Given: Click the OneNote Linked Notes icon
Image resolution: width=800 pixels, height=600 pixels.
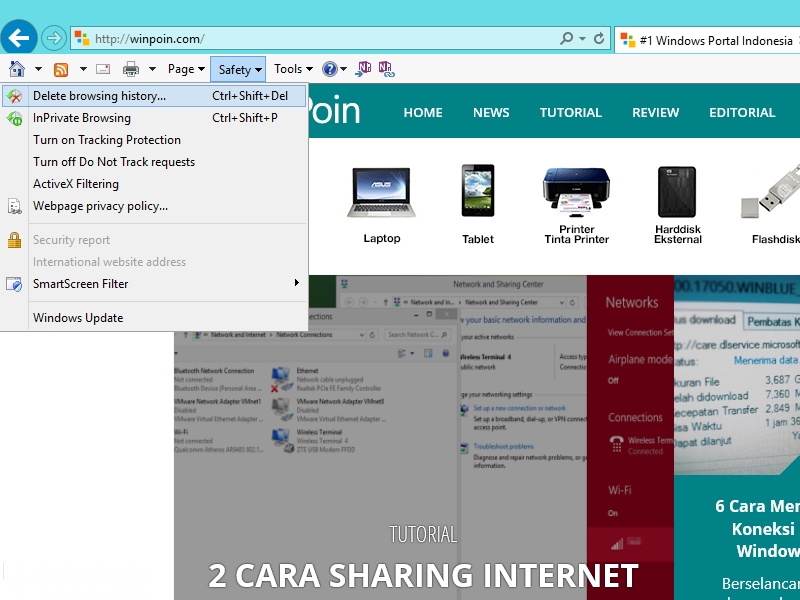Looking at the screenshot, I should (x=386, y=69).
